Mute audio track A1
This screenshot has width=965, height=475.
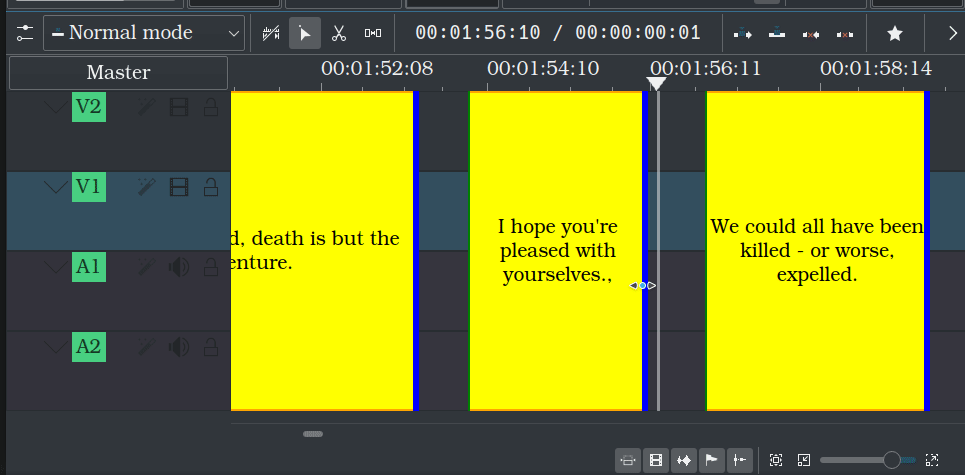coord(178,267)
